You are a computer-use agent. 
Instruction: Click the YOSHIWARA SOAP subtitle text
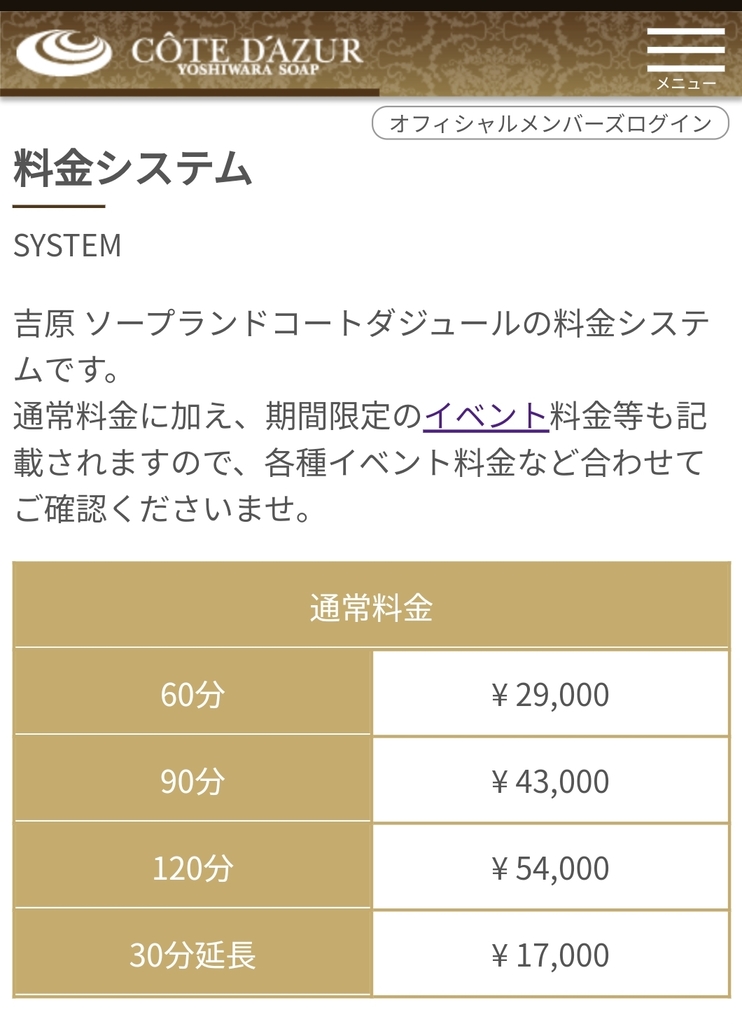click(x=247, y=70)
